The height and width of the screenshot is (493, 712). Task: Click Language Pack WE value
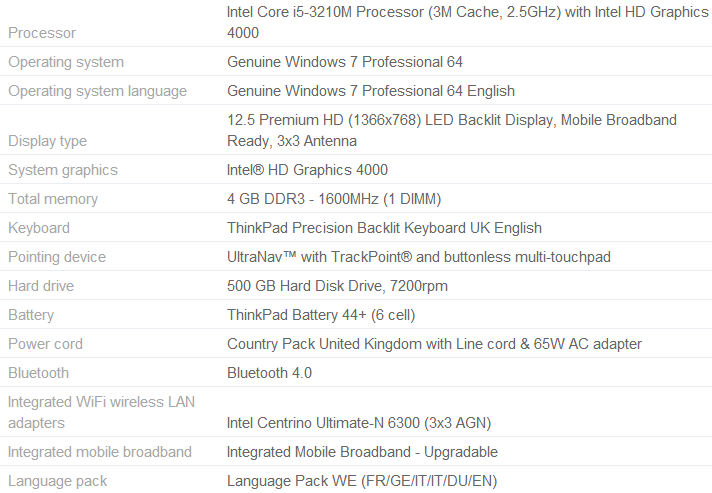coord(362,481)
